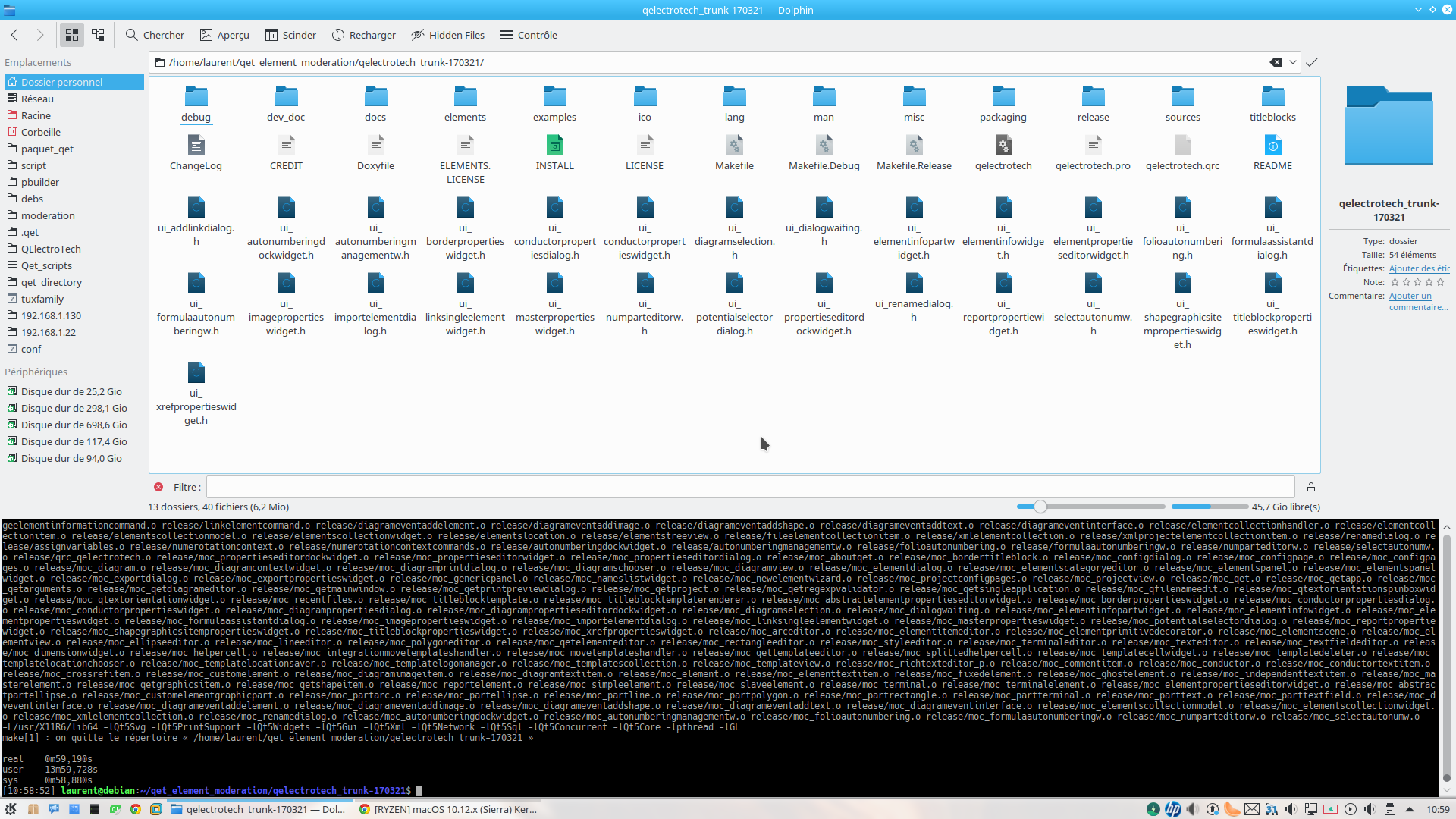Select the INSTALL file

coord(554,152)
